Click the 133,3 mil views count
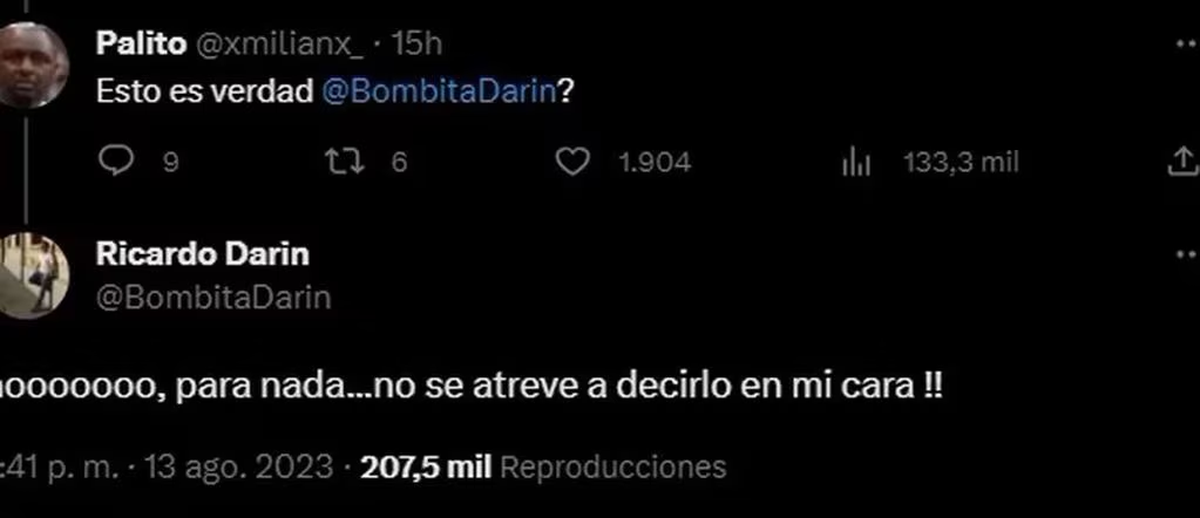The height and width of the screenshot is (518, 1200). click(x=961, y=162)
